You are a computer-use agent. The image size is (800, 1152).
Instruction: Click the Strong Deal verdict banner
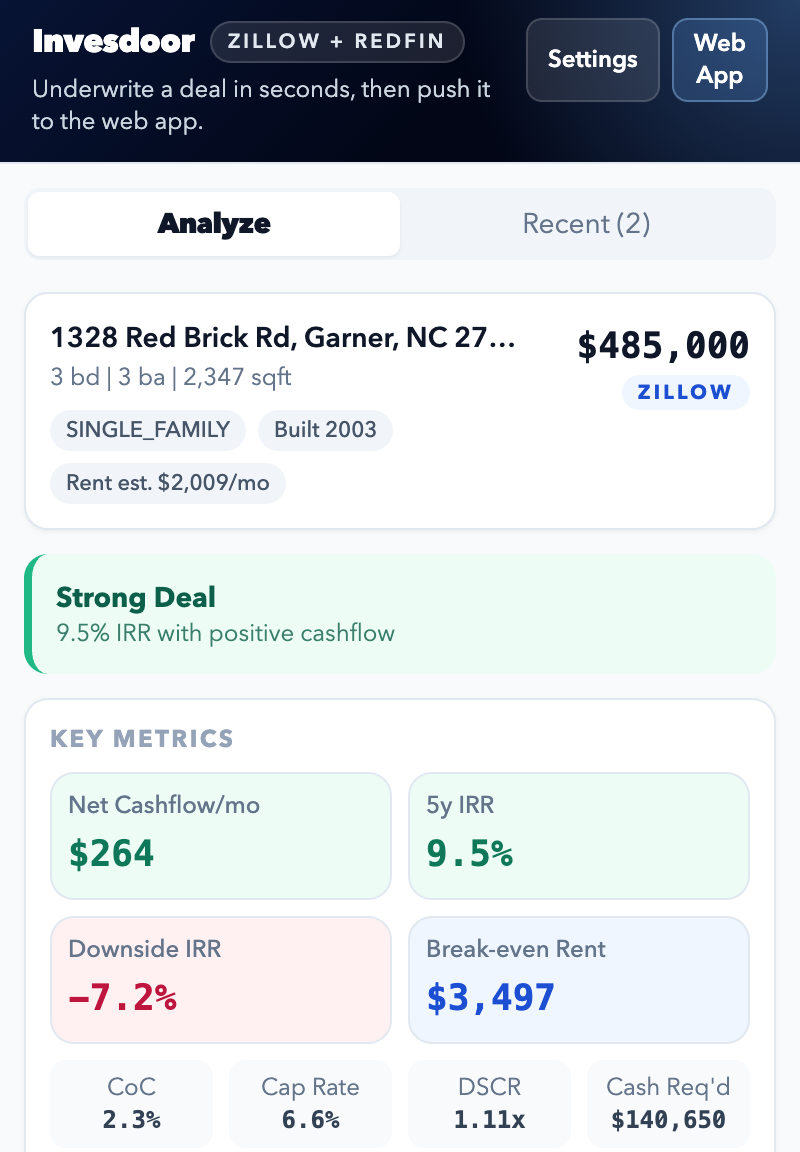(400, 613)
